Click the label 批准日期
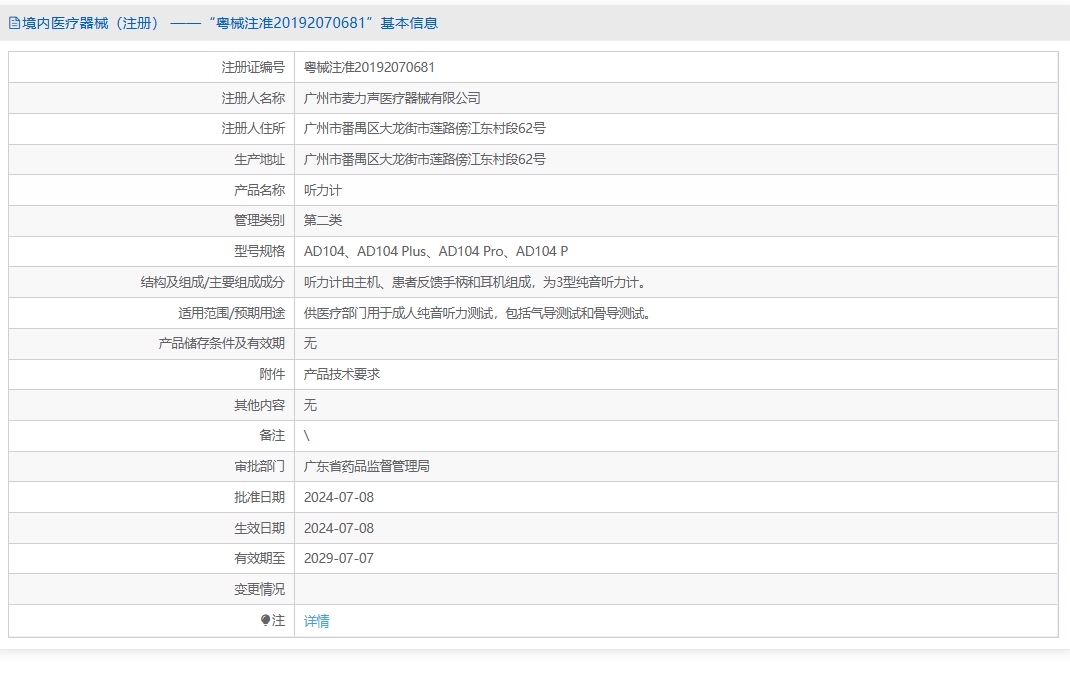 [x=259, y=497]
